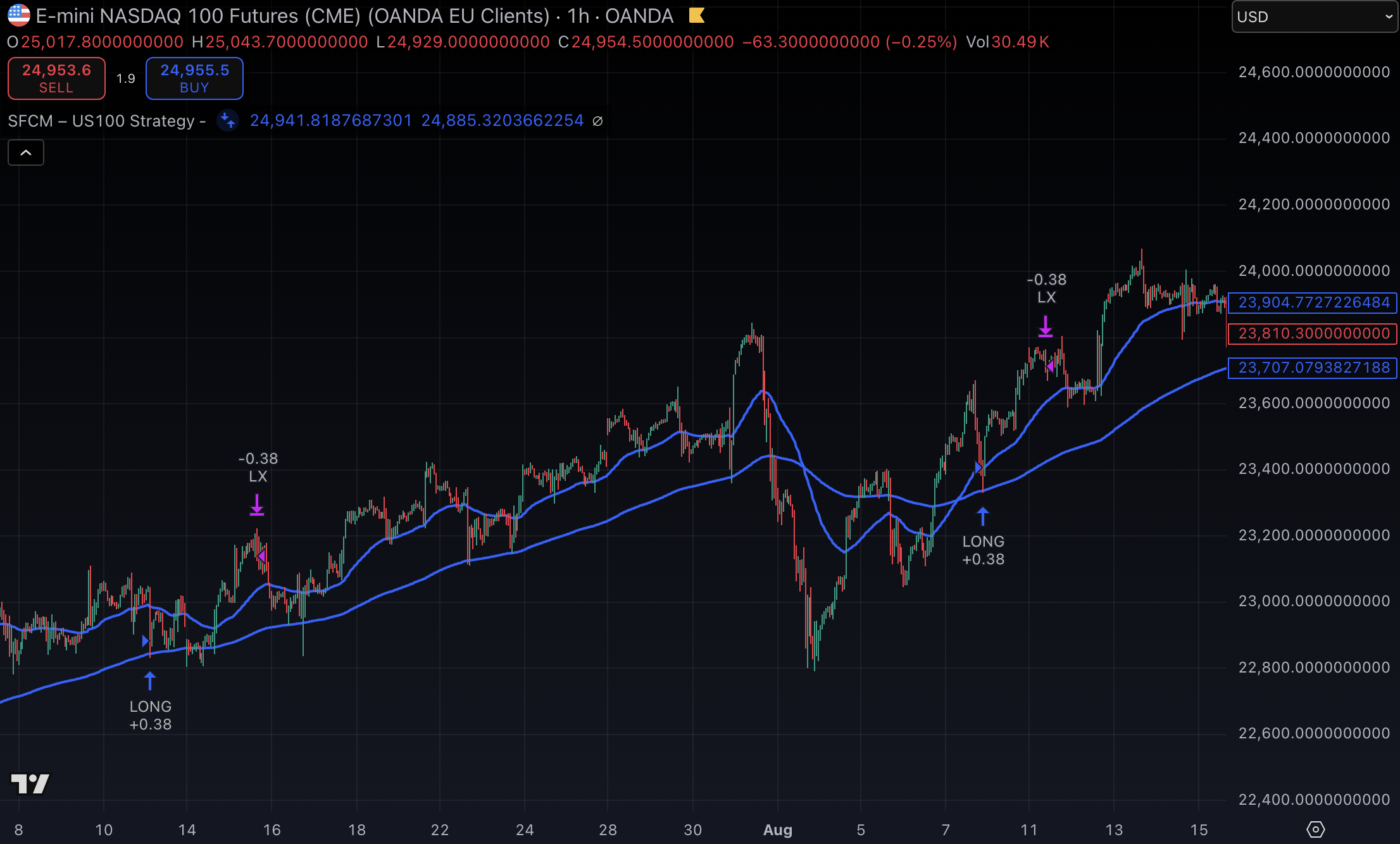Click the blue strategy signals icon beside SFCM values
Viewport: 1400px width, 844px height.
228,121
